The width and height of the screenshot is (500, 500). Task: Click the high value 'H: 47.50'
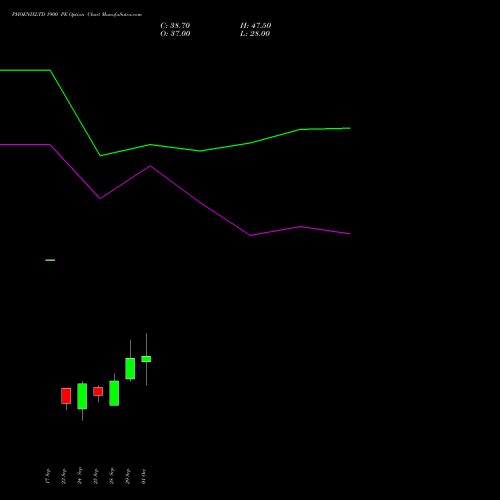pos(256,26)
